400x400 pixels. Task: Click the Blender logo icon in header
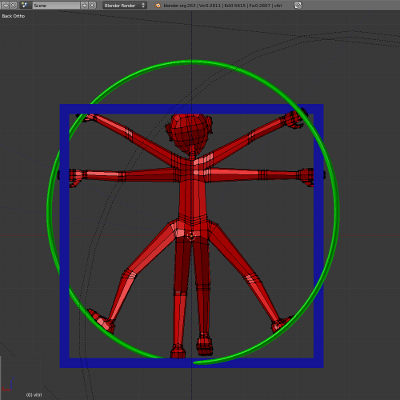pos(158,5)
